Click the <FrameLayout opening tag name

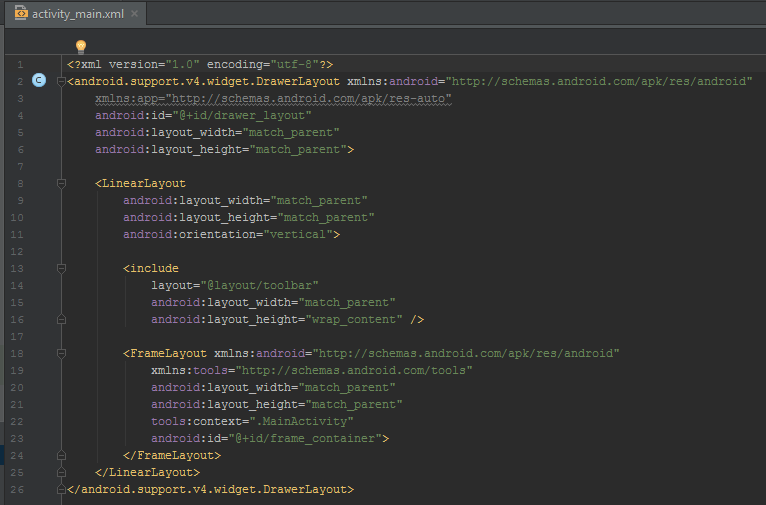point(165,354)
